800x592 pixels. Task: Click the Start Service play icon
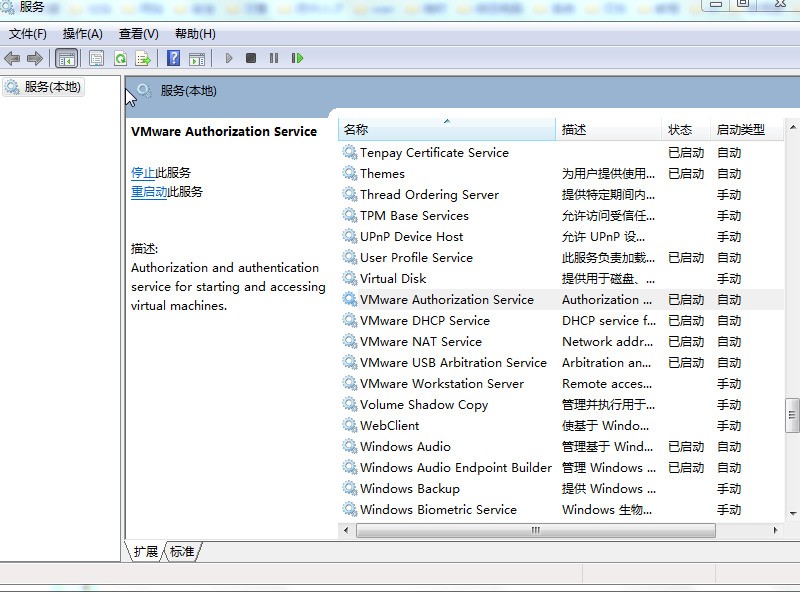229,58
